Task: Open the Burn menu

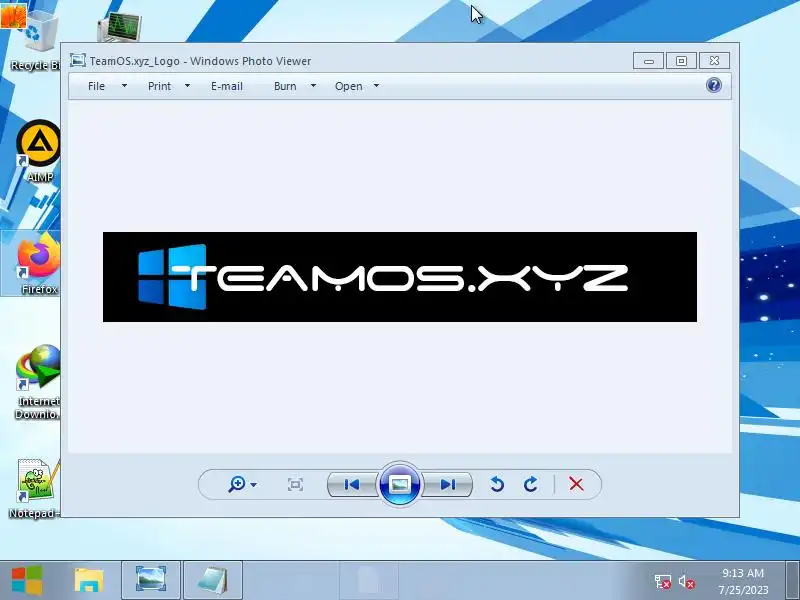Action: 285,86
